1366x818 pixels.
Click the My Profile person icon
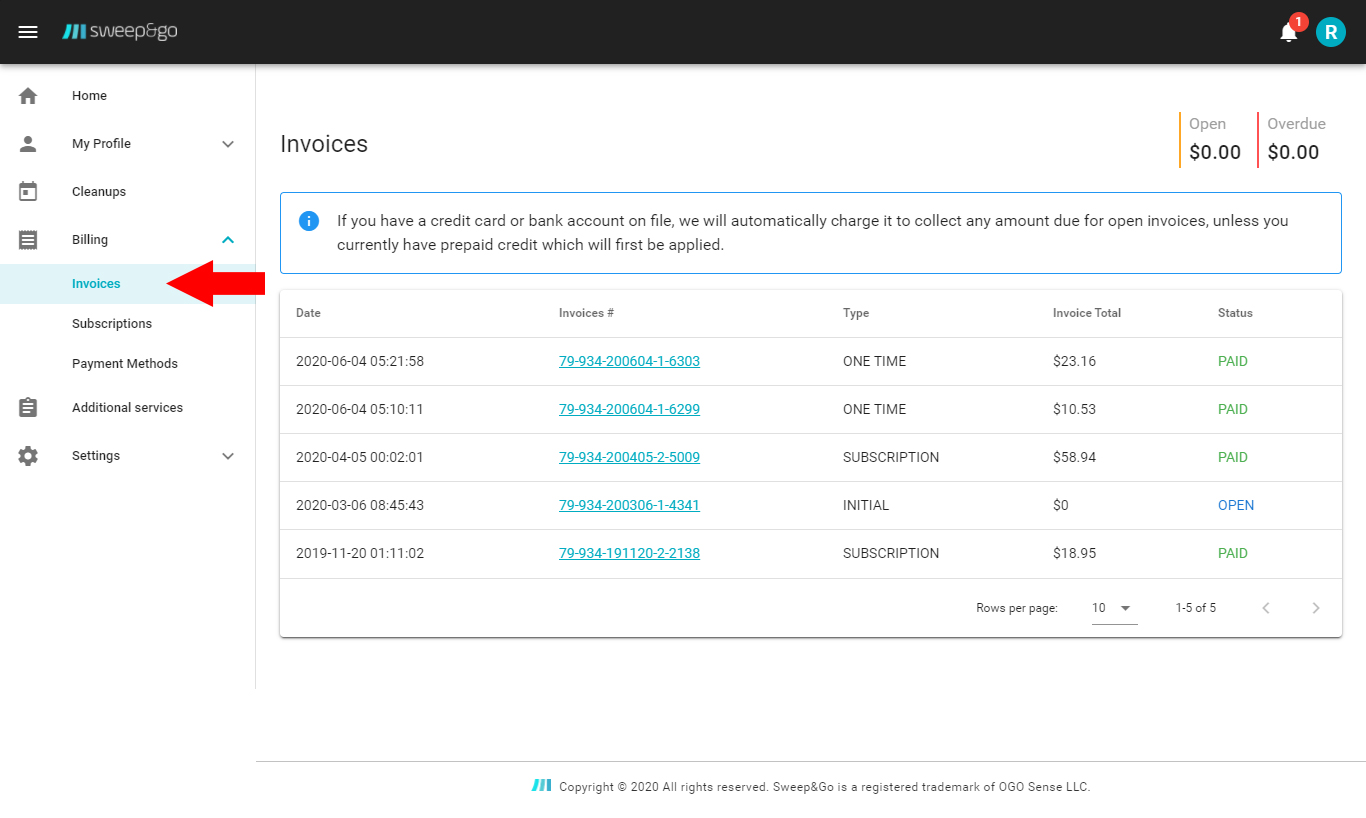(x=28, y=144)
